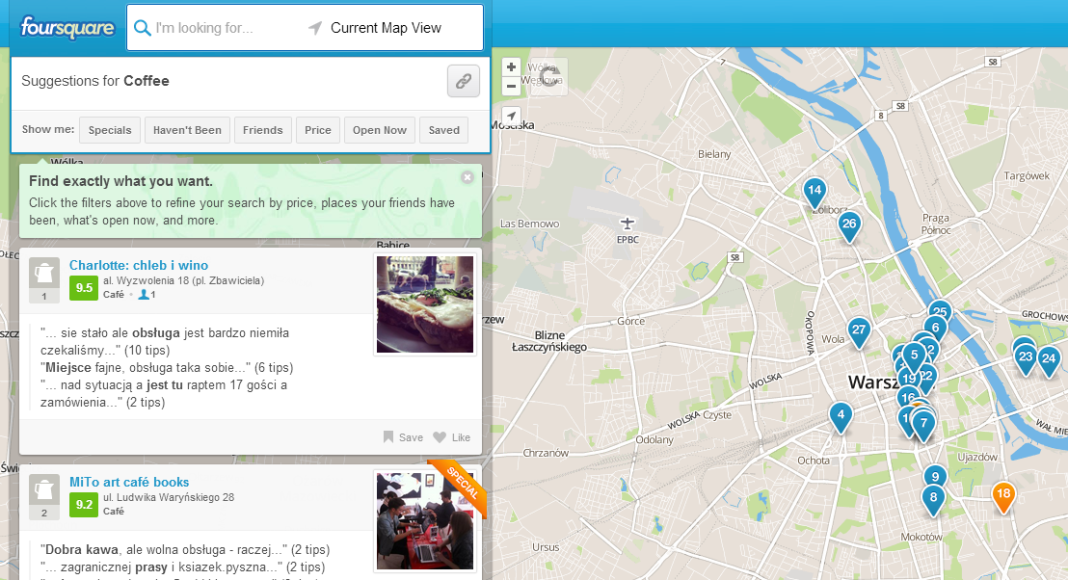The width and height of the screenshot is (1068, 580).
Task: Click the 'sie stało ale obsługa' tip text
Action: (164, 342)
